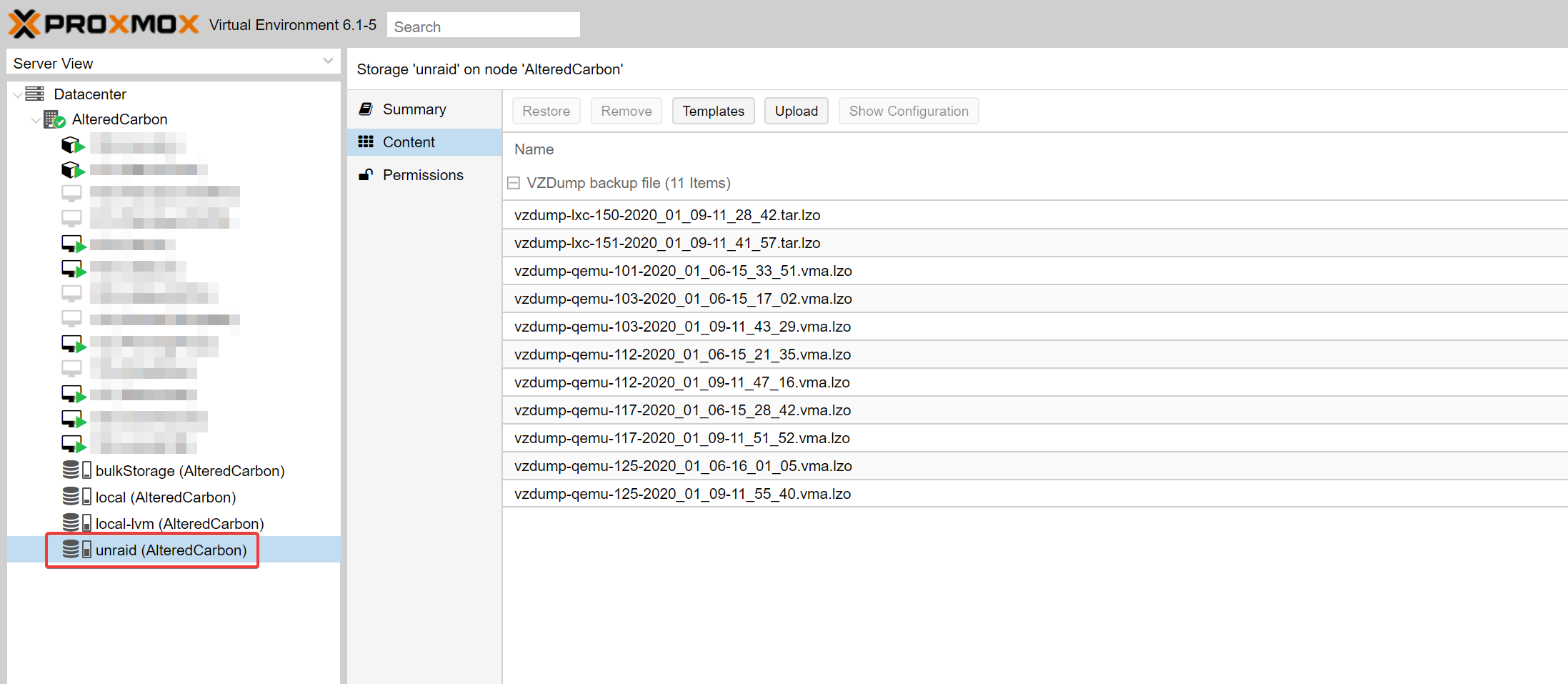Open bulkStorage (AlteredCarbon) storage
The width and height of the screenshot is (1568, 684).
pos(190,471)
